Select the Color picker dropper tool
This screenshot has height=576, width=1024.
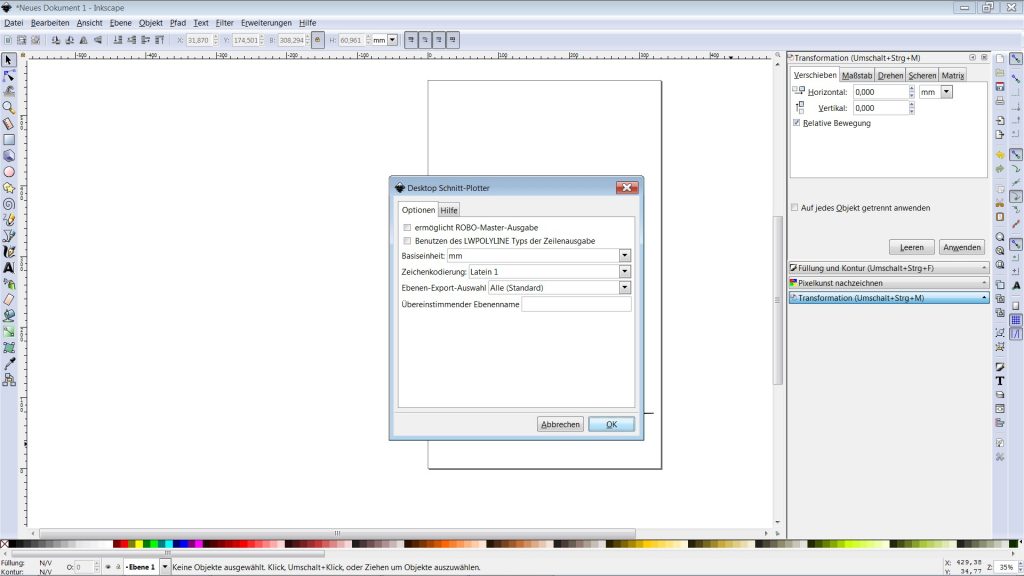click(9, 363)
